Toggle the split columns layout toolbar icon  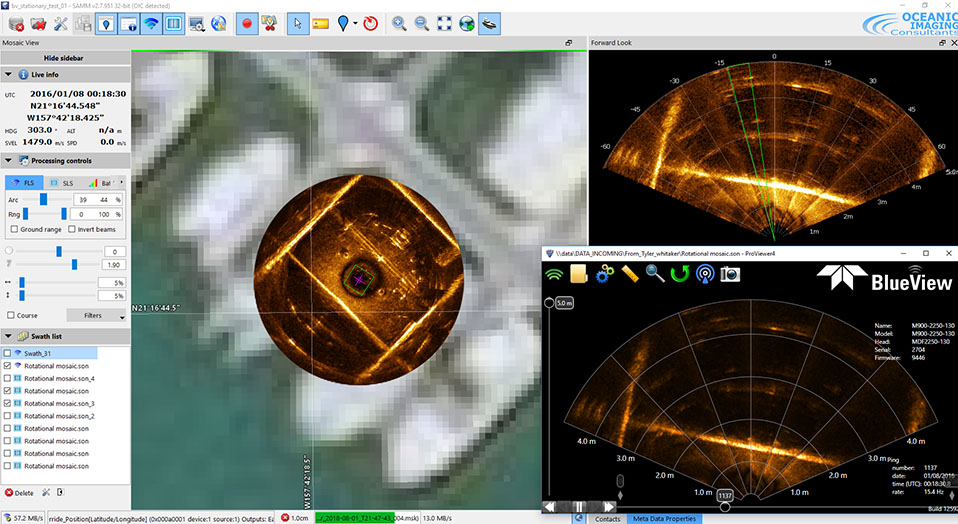coord(174,24)
